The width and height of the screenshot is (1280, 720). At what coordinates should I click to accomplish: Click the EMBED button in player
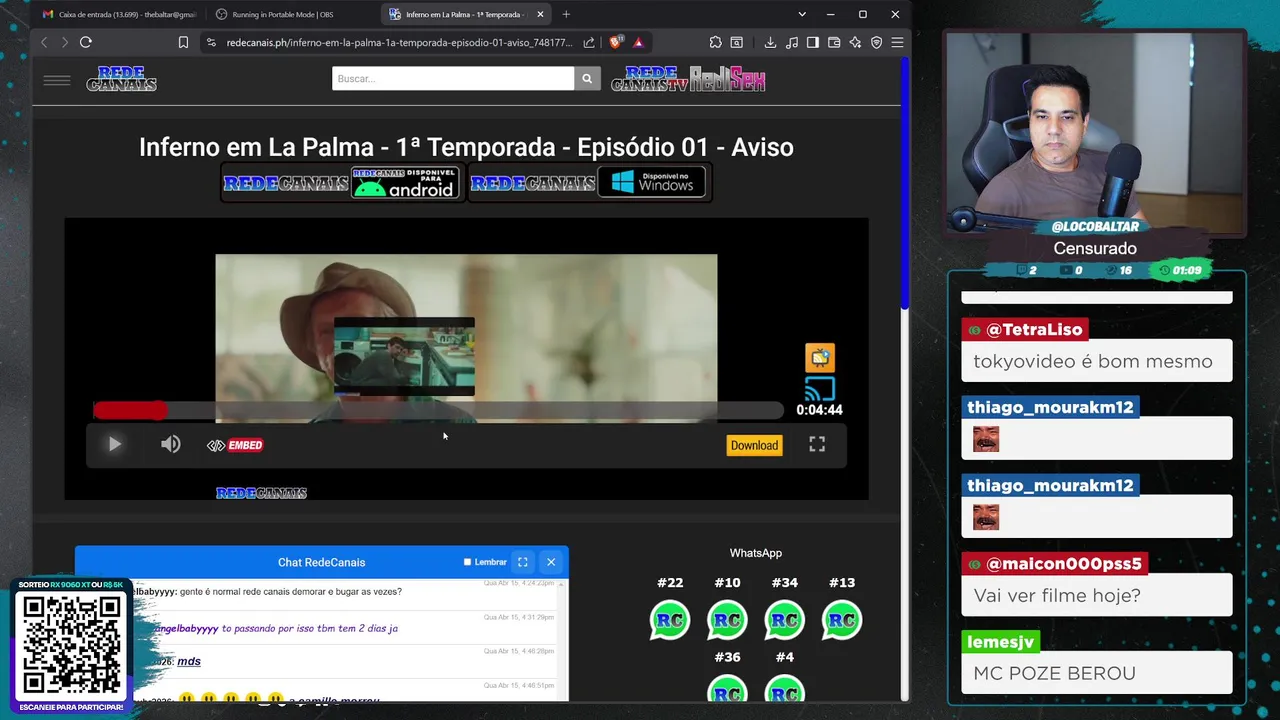point(235,445)
